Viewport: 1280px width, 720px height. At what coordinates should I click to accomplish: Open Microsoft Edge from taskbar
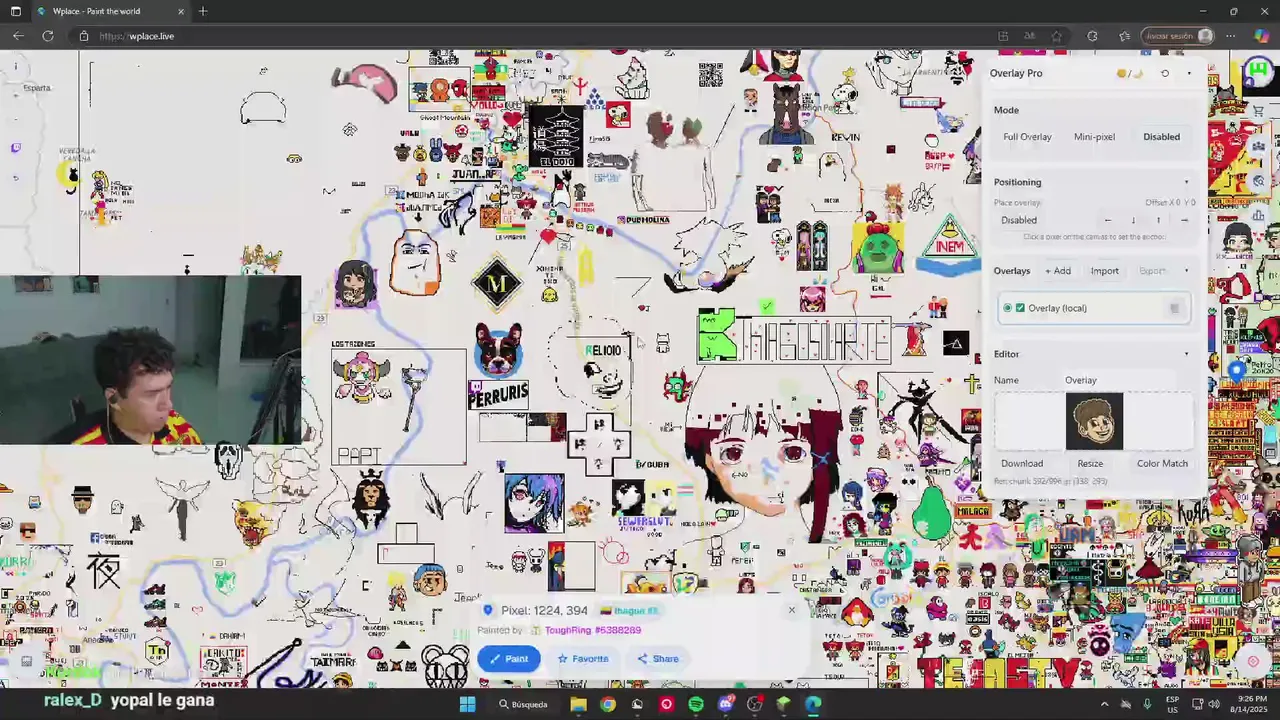pos(813,704)
